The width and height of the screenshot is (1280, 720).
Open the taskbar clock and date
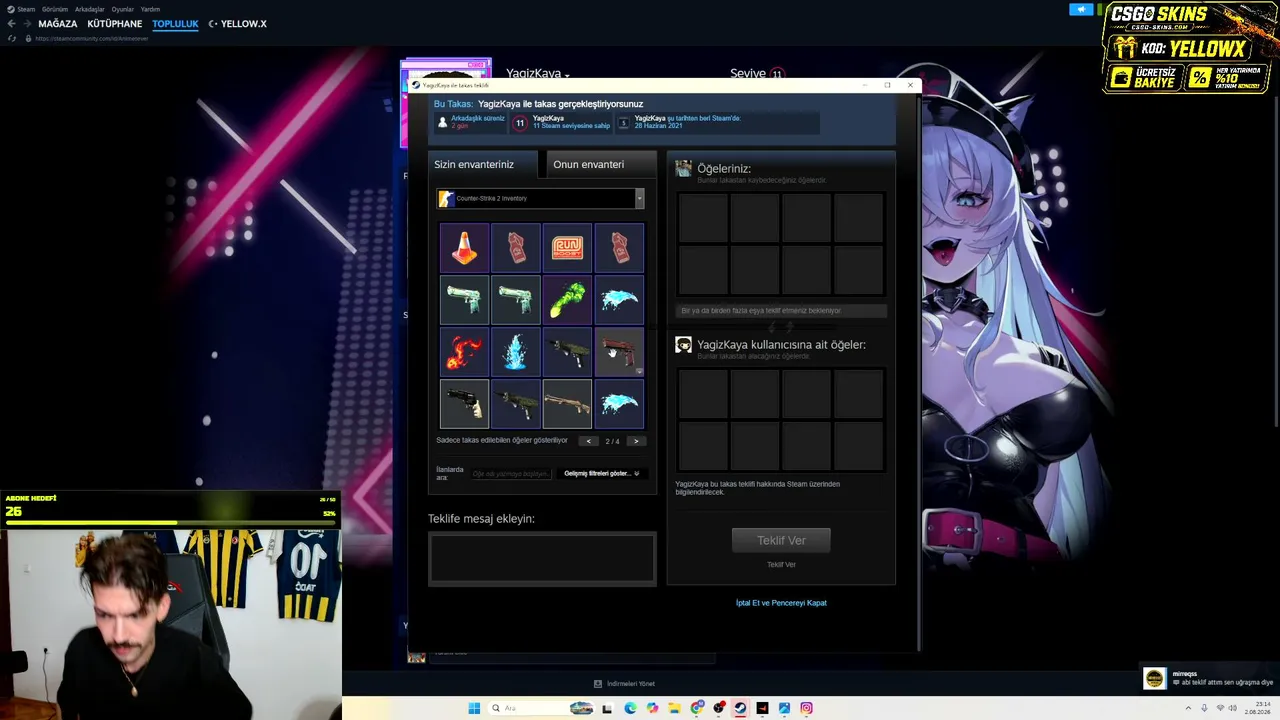1258,708
